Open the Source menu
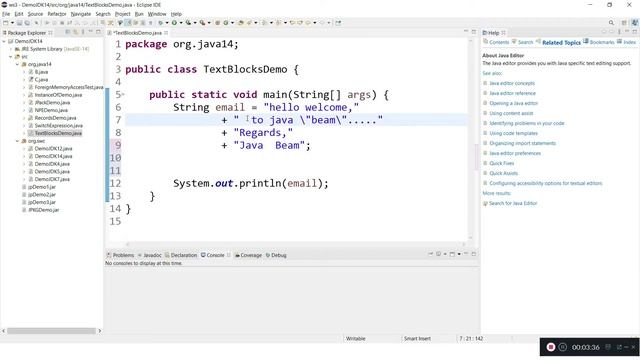The height and width of the screenshot is (360, 640). [35, 14]
